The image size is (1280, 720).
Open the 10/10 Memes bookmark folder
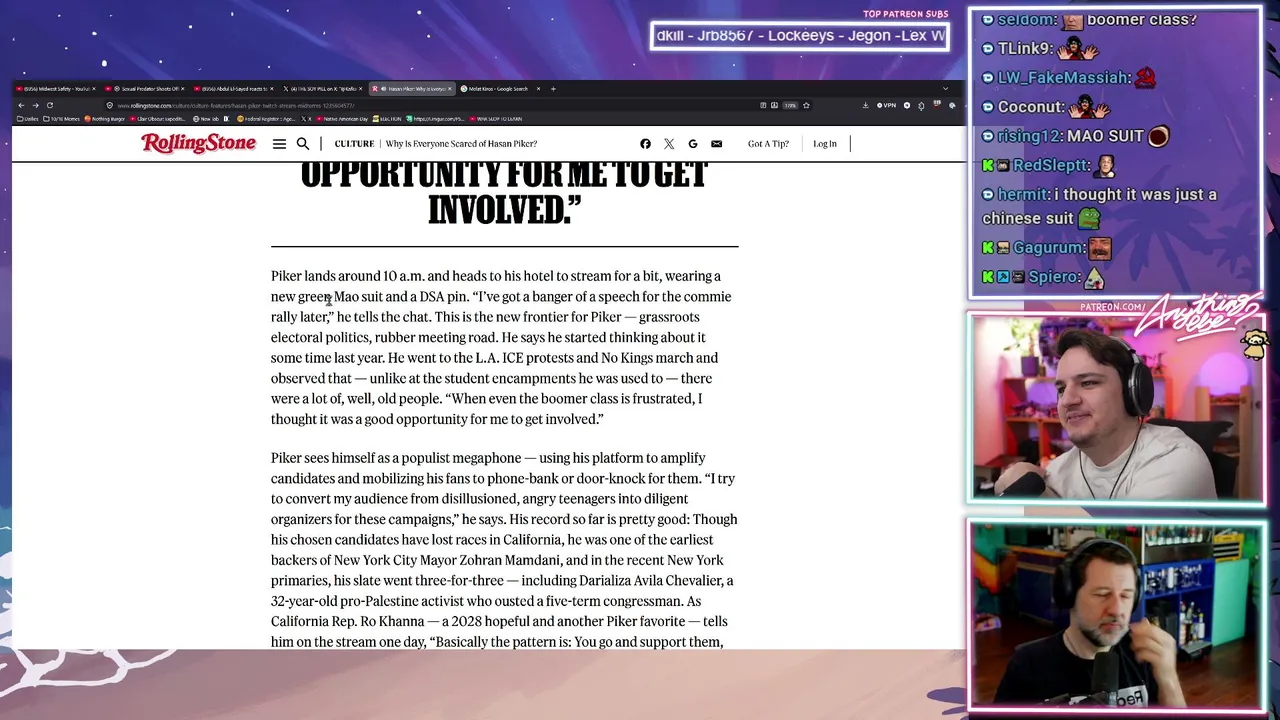(x=62, y=119)
